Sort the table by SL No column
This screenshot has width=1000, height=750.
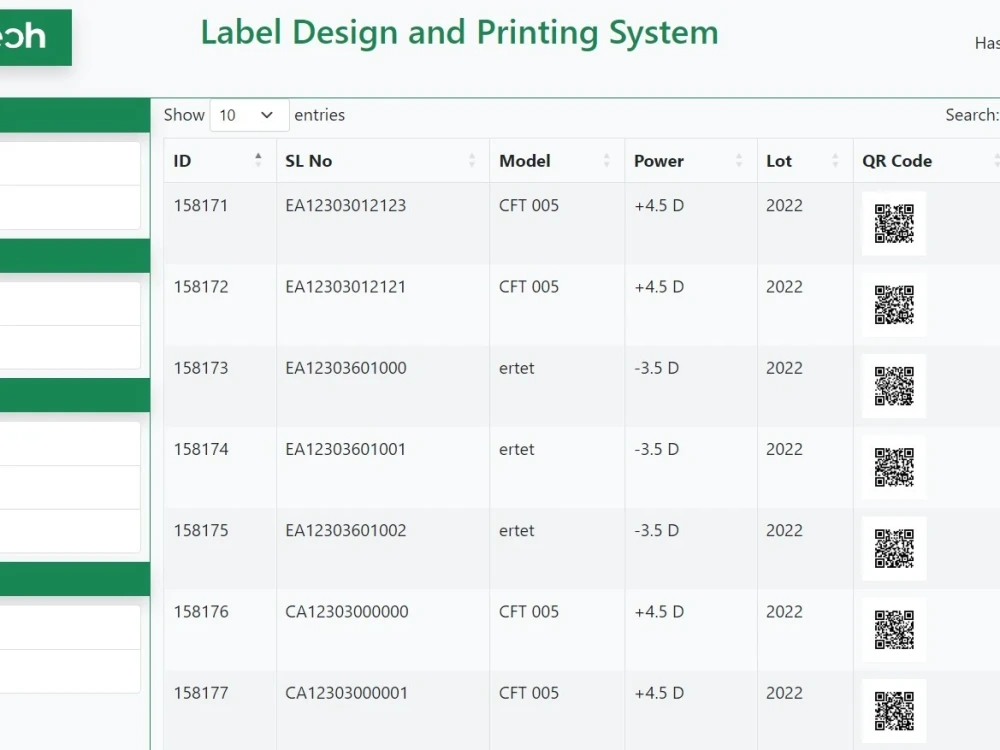point(383,161)
